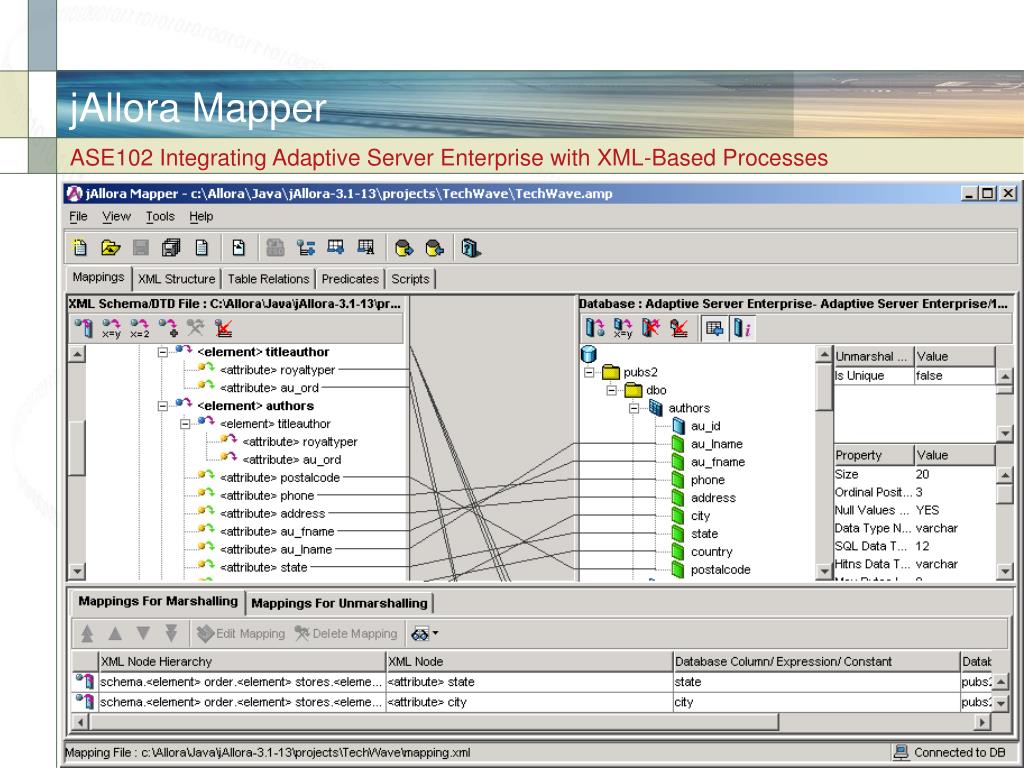
Task: Collapse the bold element titleauthor node
Action: (163, 352)
